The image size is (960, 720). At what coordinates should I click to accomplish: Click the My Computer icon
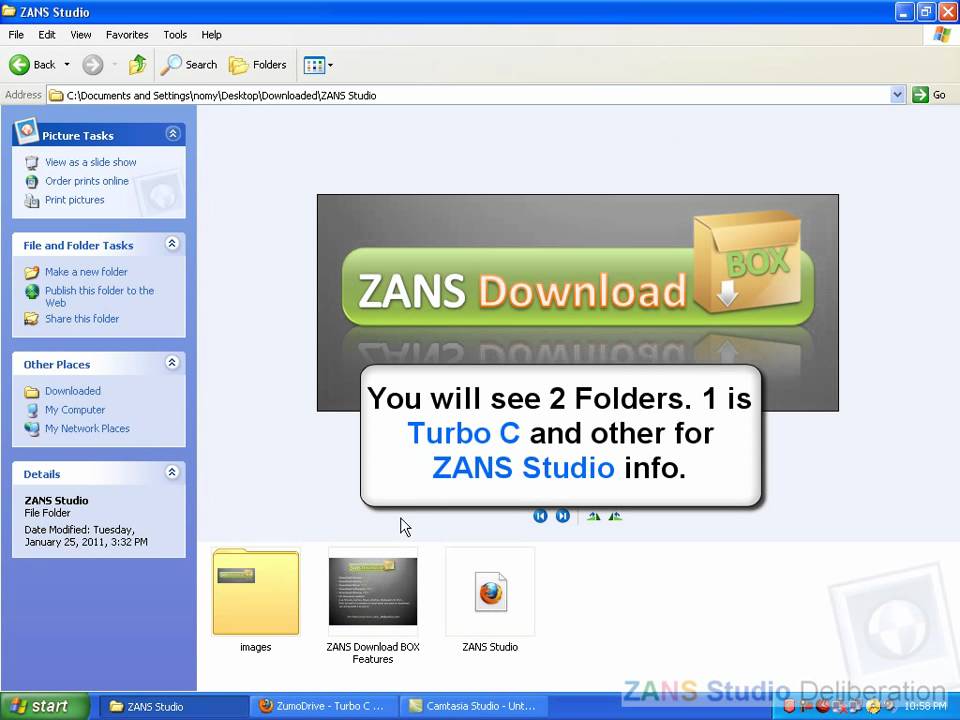click(x=32, y=410)
